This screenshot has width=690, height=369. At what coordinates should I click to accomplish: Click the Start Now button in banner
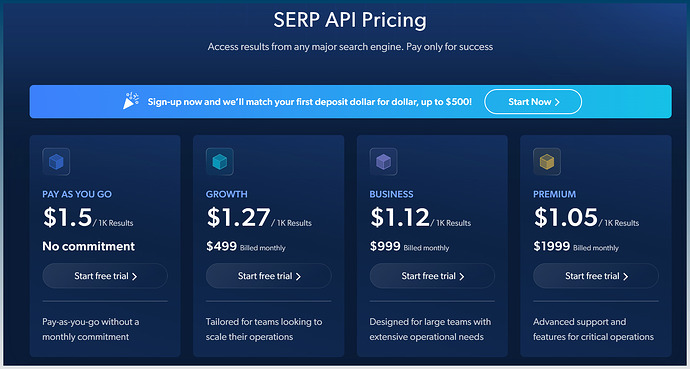tap(533, 102)
